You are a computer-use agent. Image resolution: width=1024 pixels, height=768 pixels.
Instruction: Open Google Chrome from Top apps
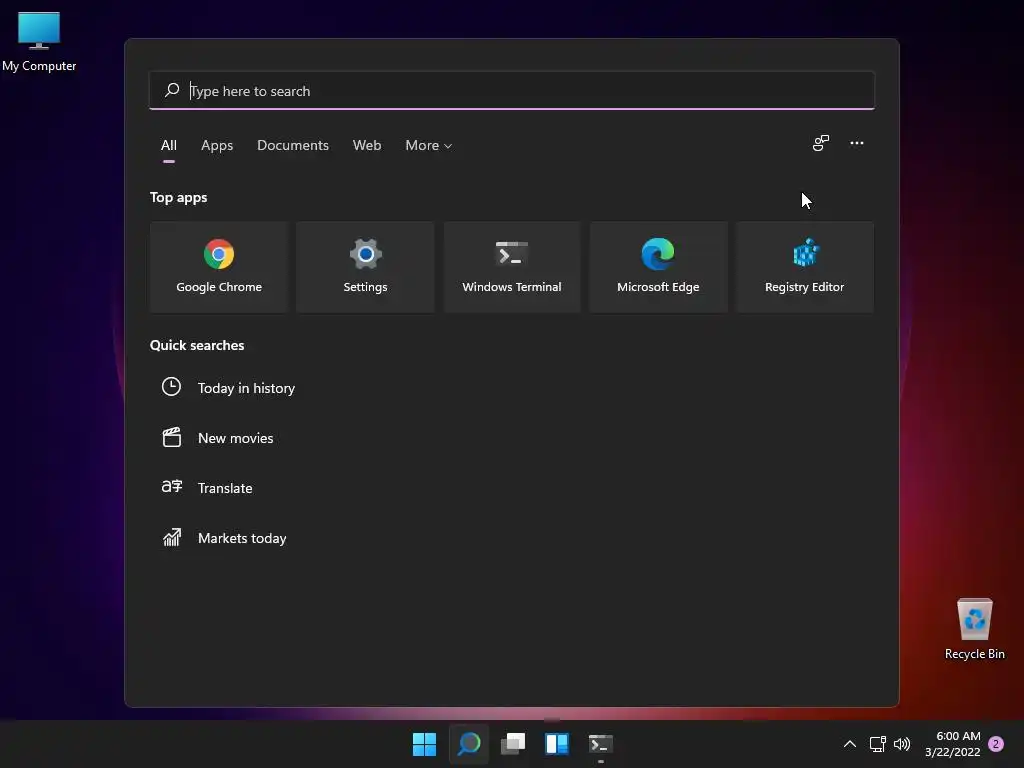[x=219, y=266]
